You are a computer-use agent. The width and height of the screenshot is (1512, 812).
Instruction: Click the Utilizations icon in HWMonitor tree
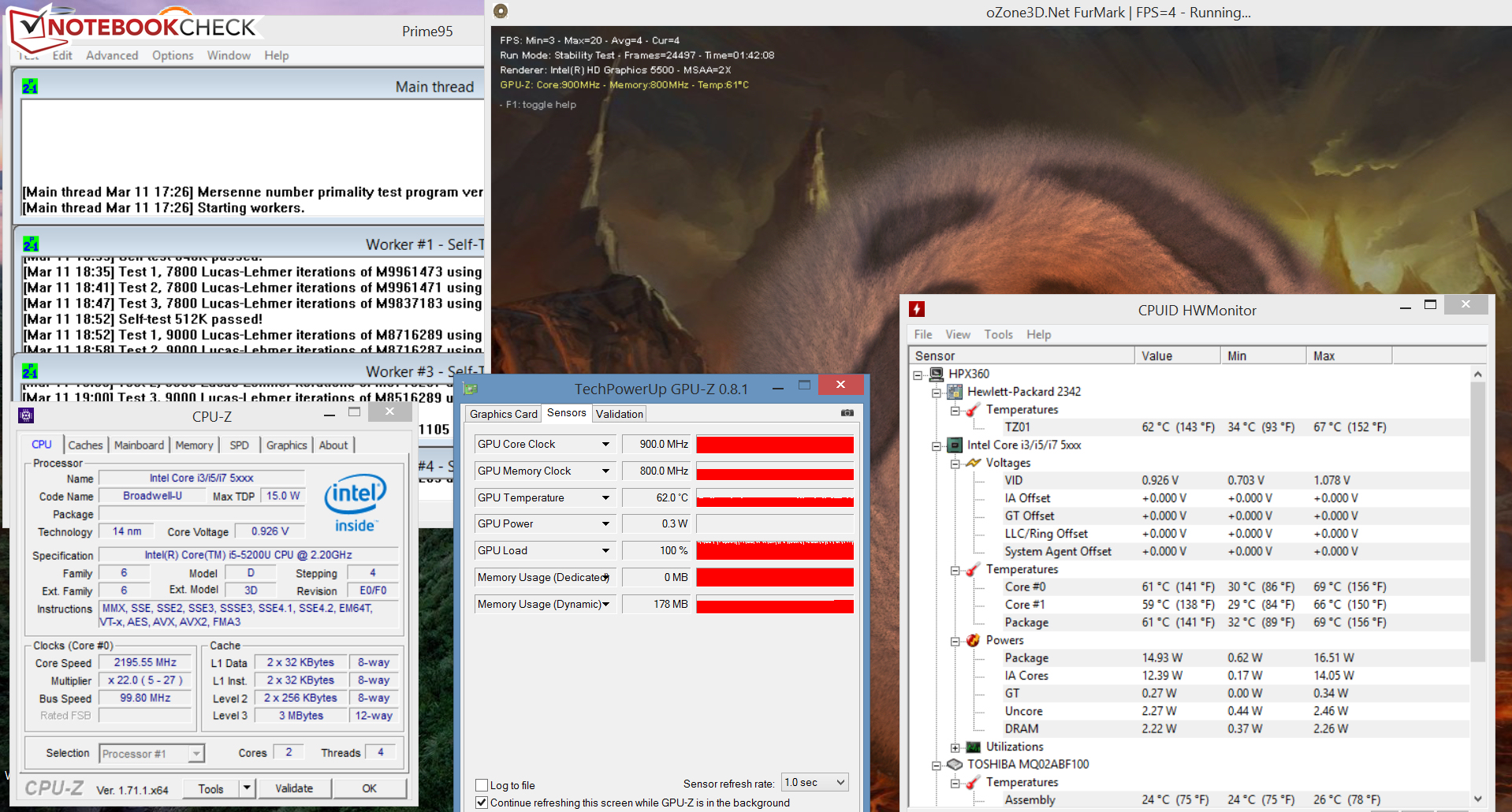click(974, 747)
